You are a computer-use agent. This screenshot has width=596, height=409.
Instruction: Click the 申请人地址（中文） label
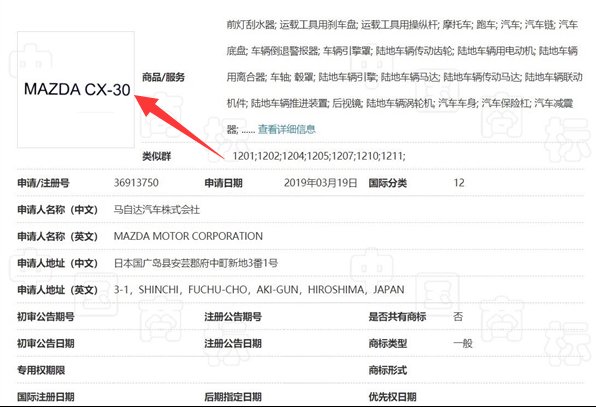click(x=57, y=263)
